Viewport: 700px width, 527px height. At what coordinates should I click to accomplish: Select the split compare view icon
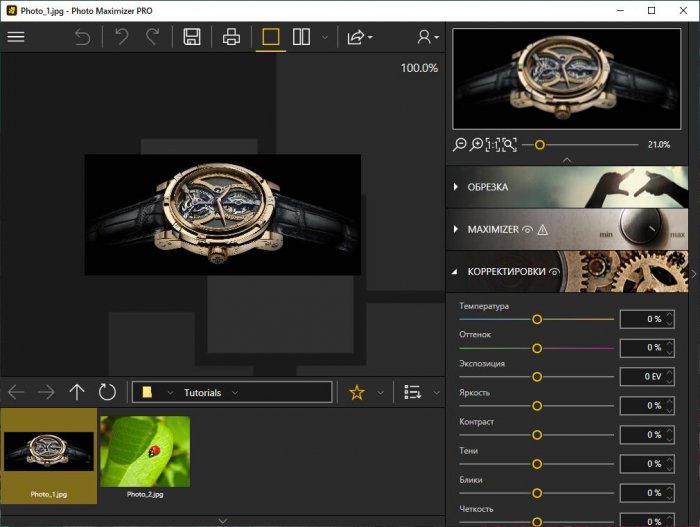(301, 37)
